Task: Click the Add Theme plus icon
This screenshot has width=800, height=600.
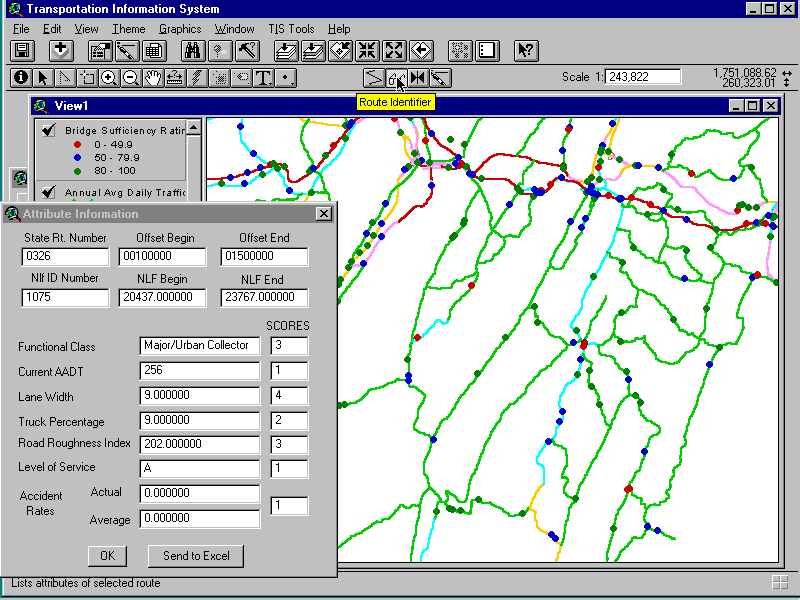Action: tap(61, 51)
